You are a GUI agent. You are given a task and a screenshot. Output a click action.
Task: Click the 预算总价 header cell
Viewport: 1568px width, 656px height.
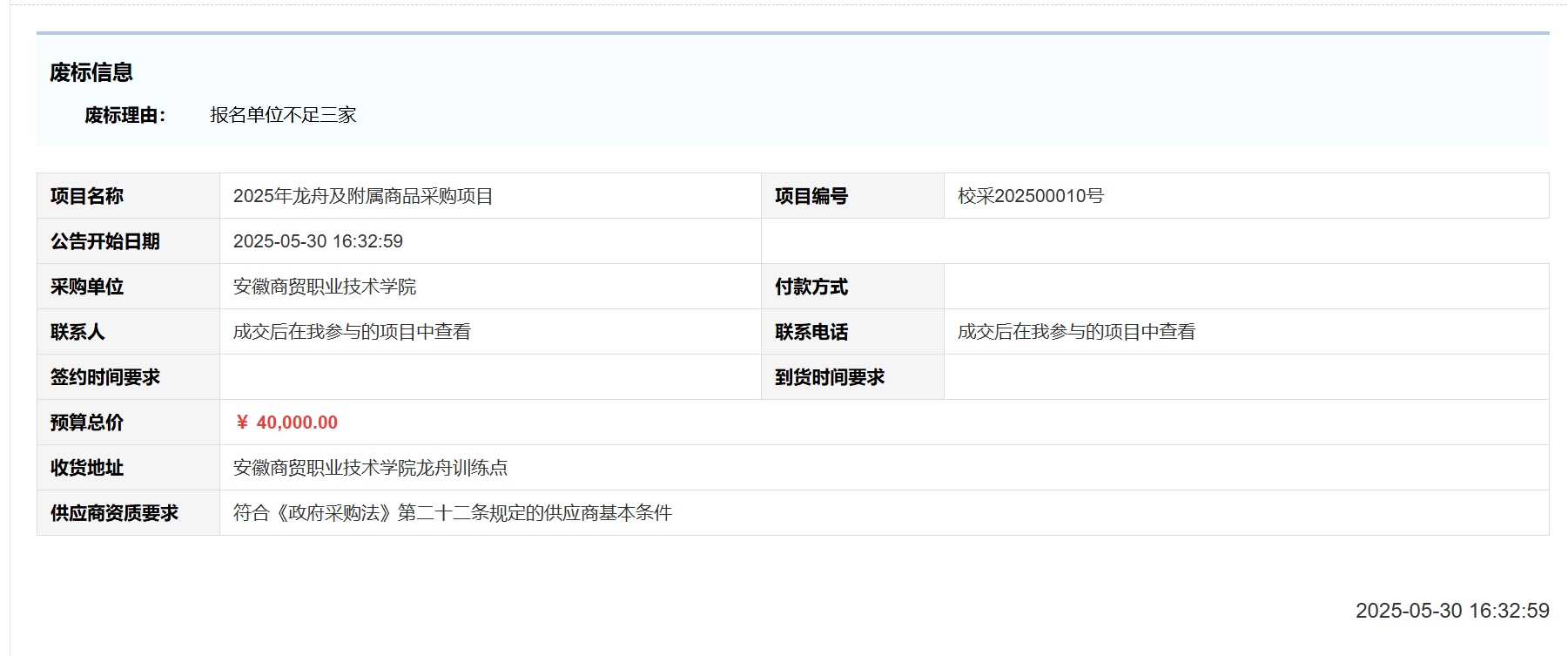point(87,423)
